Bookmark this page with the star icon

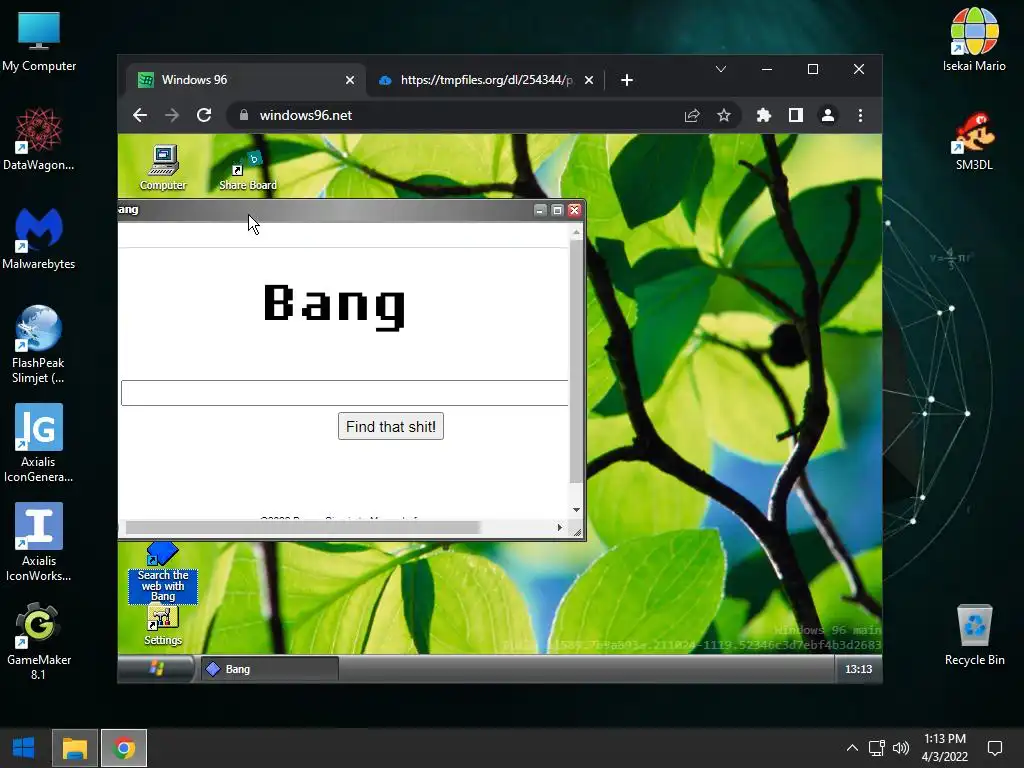pos(724,116)
